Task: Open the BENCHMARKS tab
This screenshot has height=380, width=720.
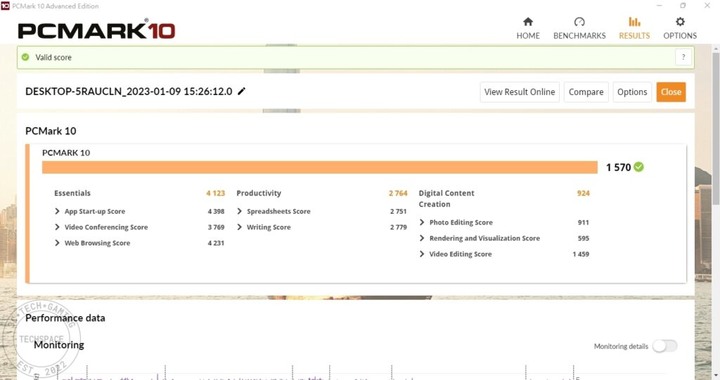Action: [579, 28]
